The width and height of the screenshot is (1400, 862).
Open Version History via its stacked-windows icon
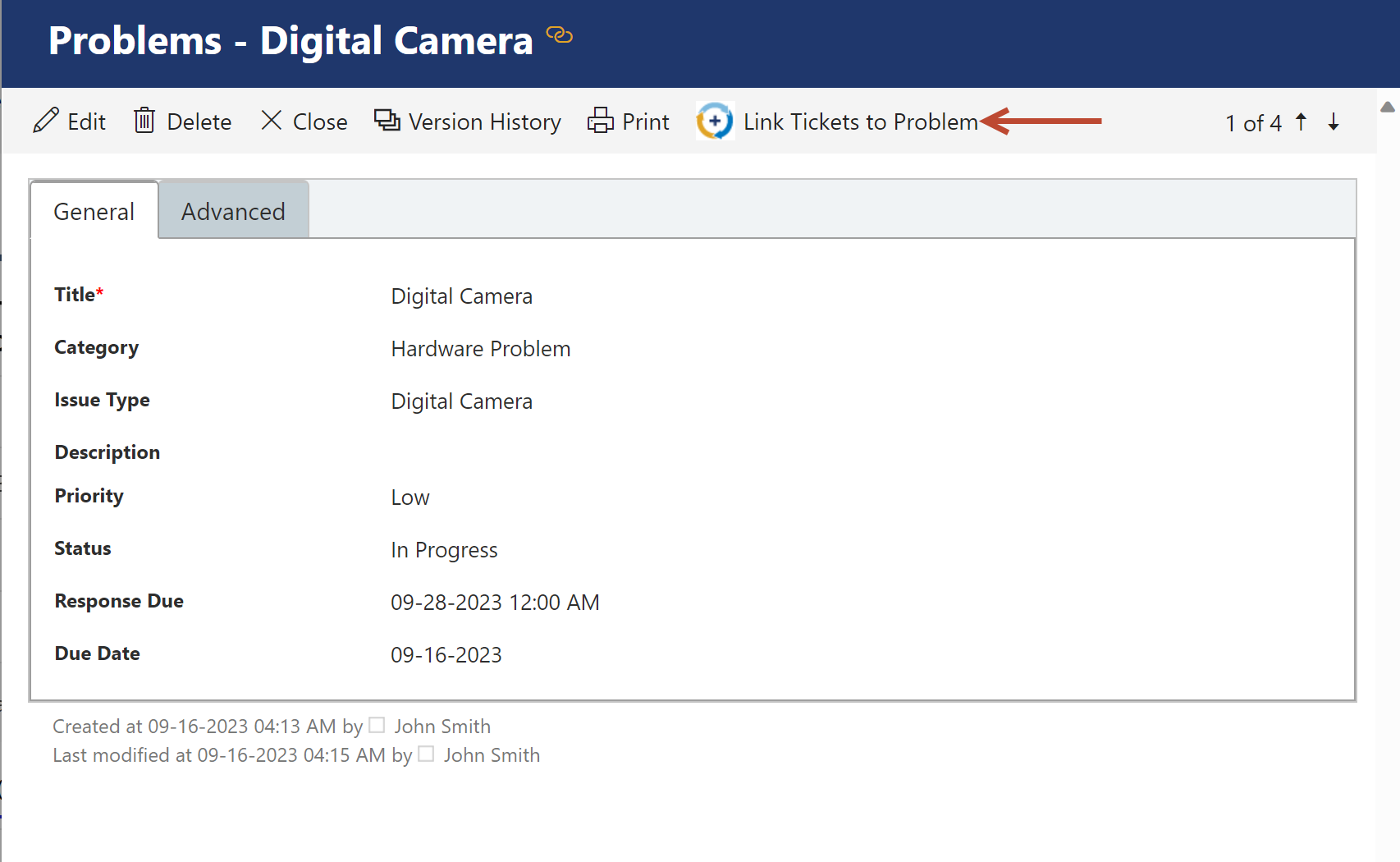pos(387,121)
